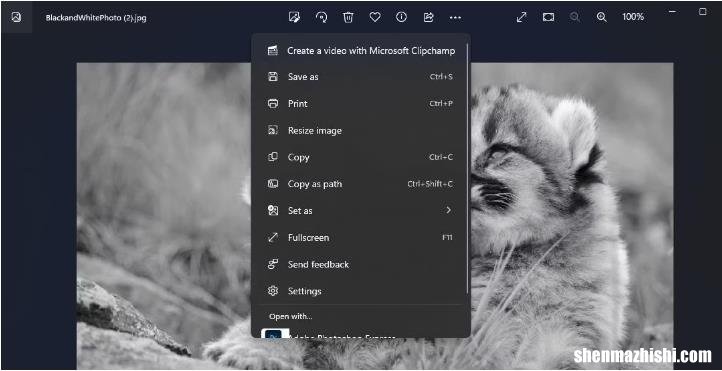Click the Set as picture icon
This screenshot has height=371, width=722.
tap(273, 211)
